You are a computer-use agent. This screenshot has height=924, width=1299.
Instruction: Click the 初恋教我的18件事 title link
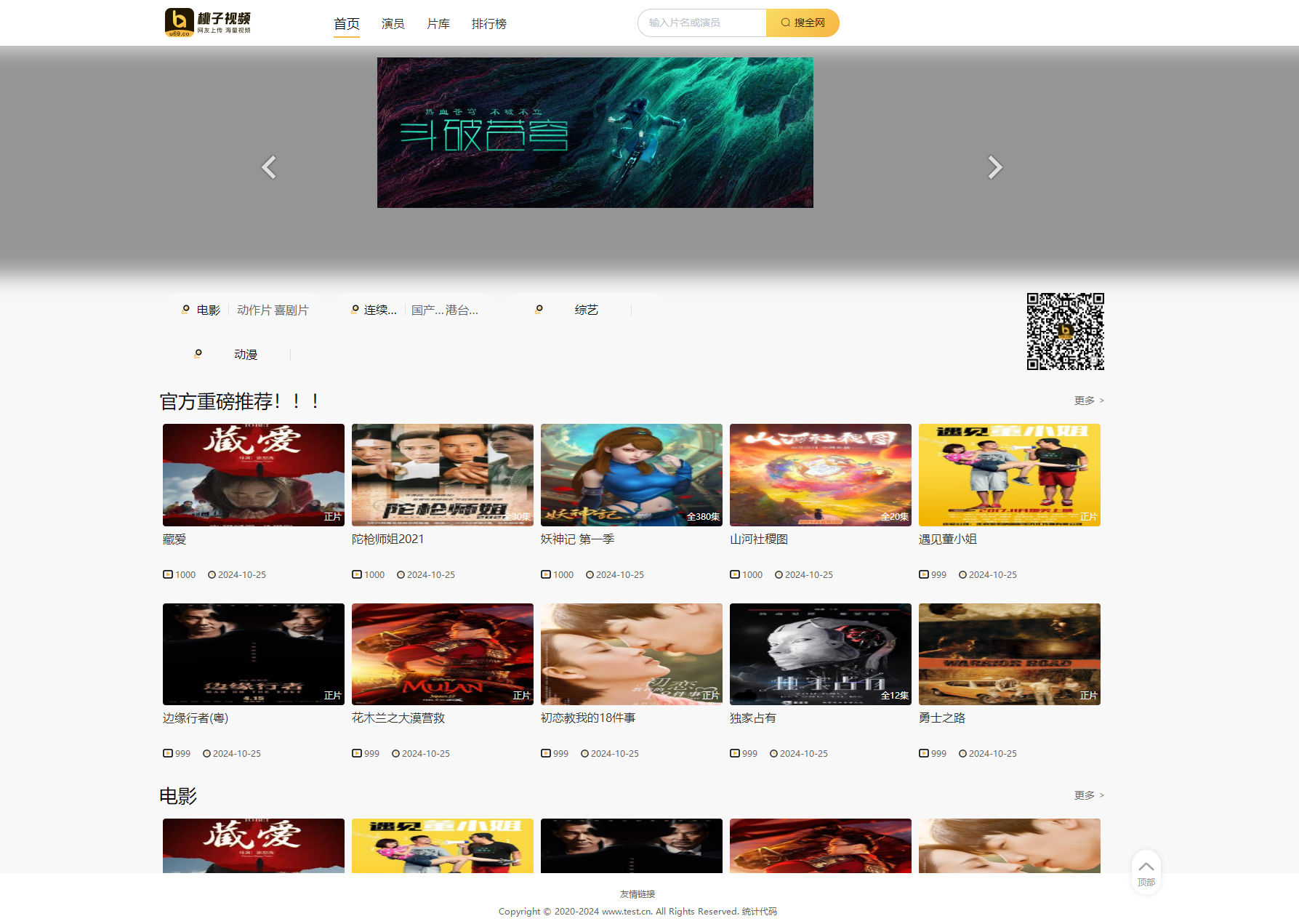click(588, 718)
